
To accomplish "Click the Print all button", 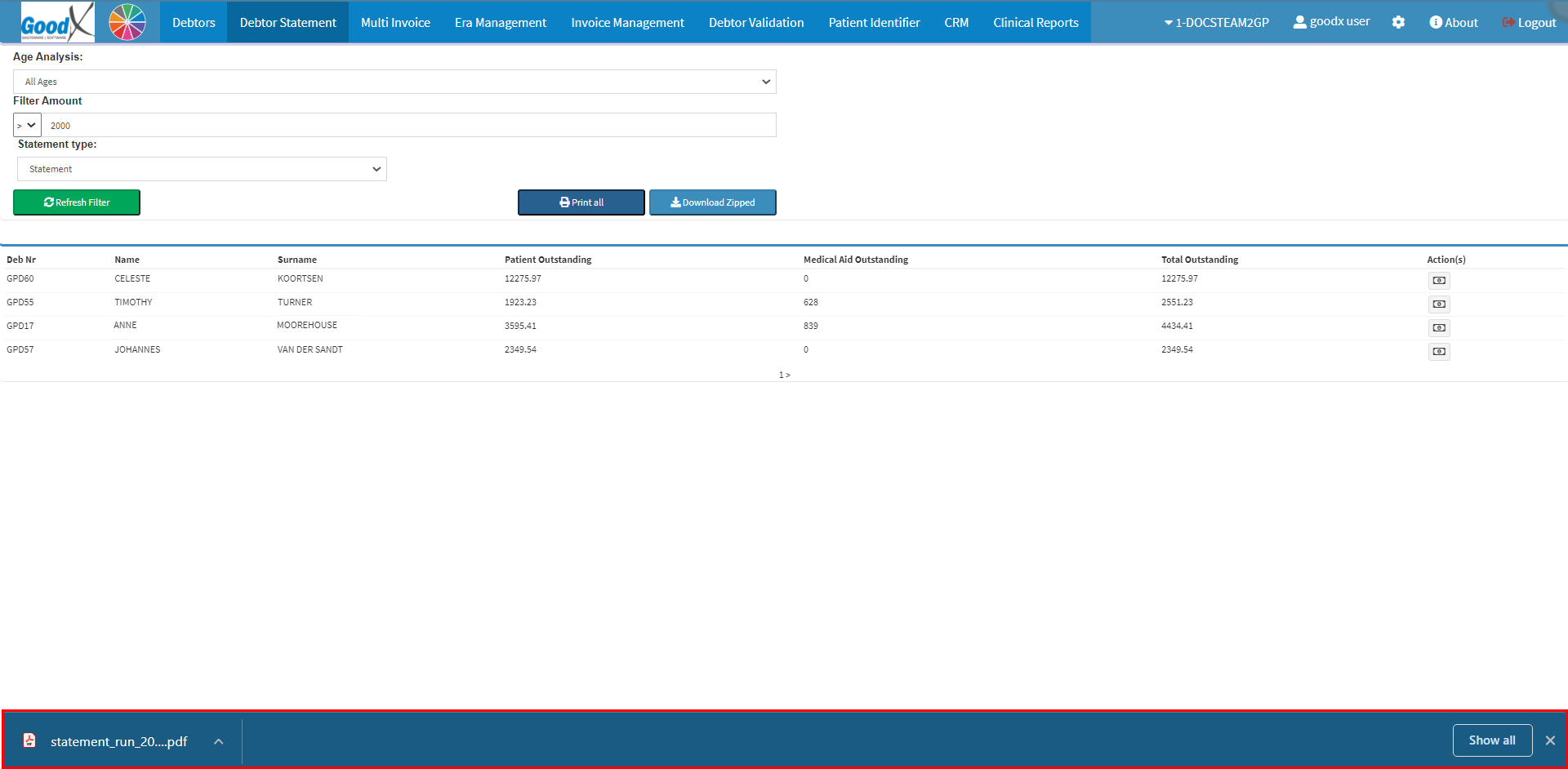I will [581, 202].
